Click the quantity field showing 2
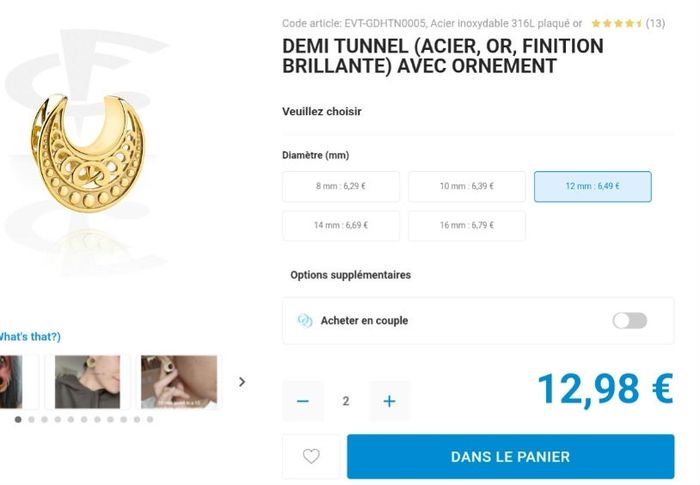Screen dimensions: 700x485 pyautogui.click(x=346, y=401)
